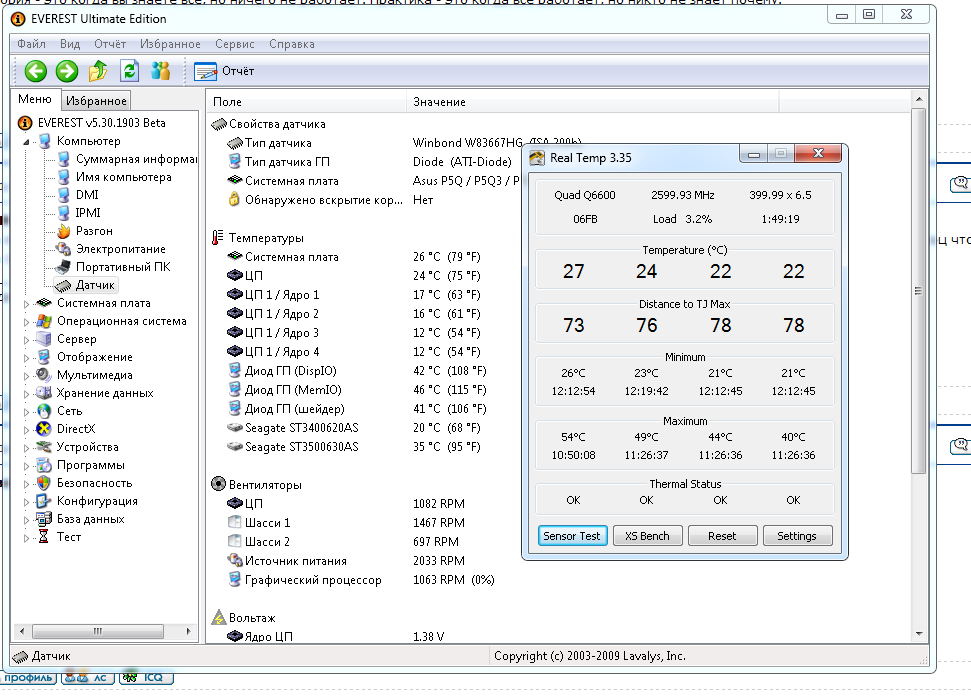
Task: Click the Электропитание icon in tree
Action: tap(63, 249)
